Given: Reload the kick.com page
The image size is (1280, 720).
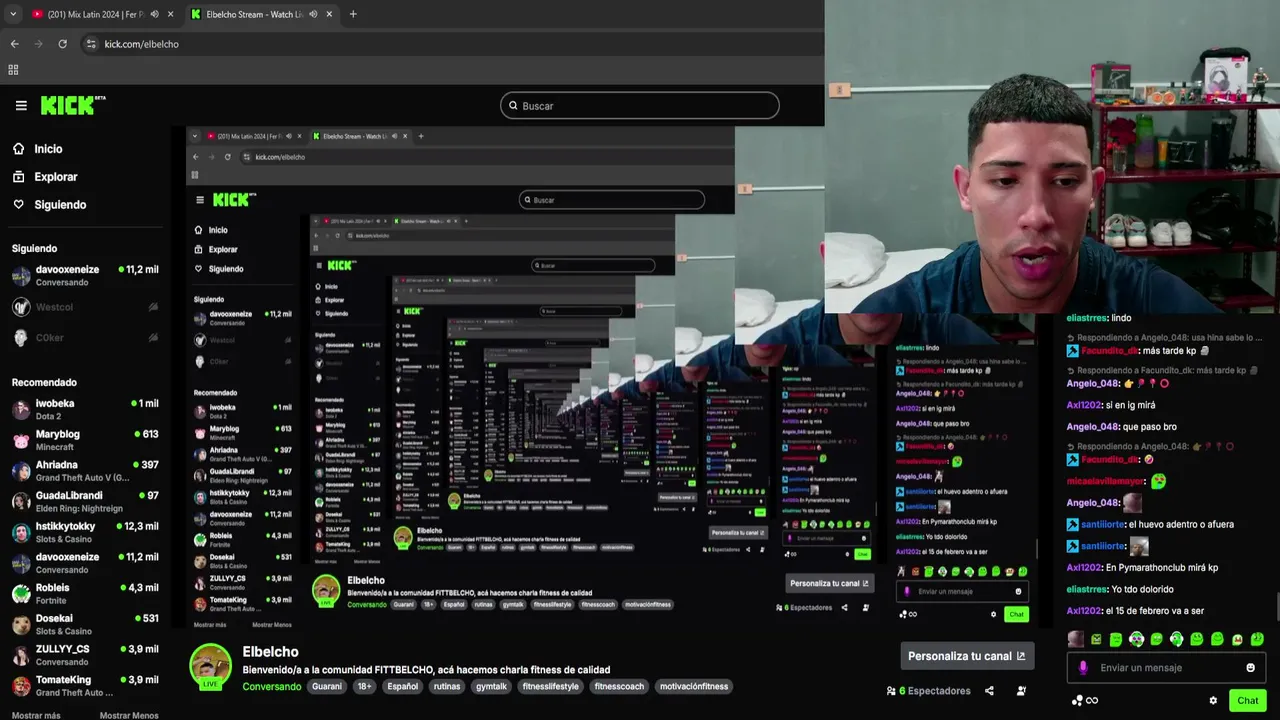Looking at the screenshot, I should pyautogui.click(x=62, y=44).
